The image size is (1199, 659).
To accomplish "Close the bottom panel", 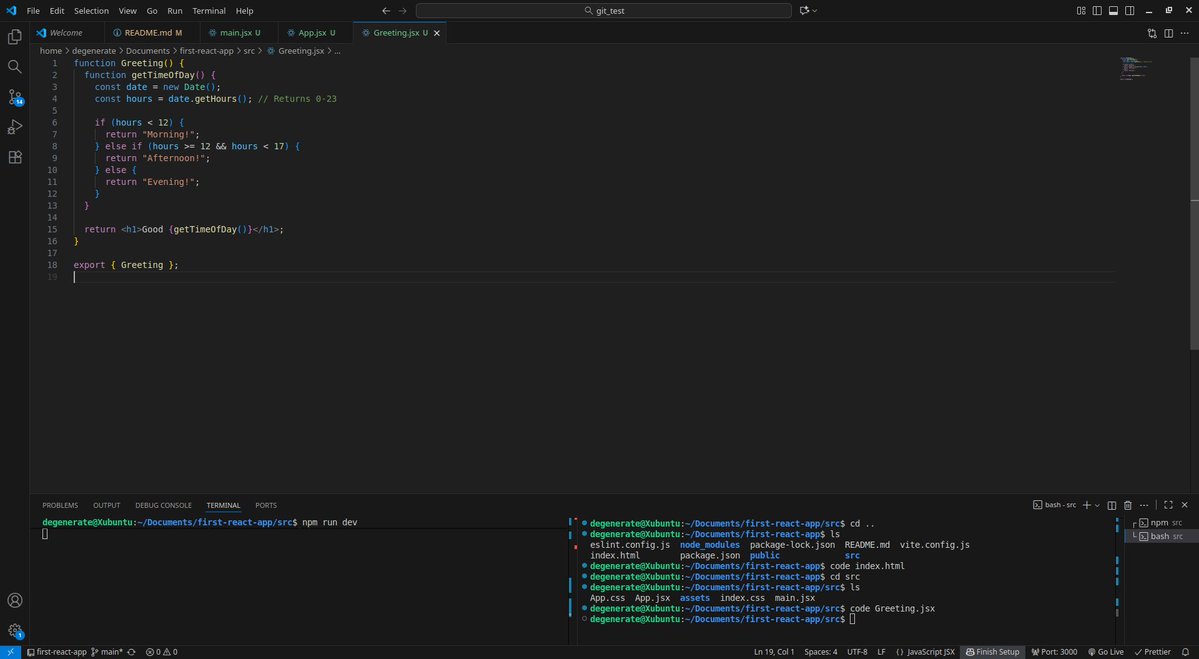I will coord(1184,505).
